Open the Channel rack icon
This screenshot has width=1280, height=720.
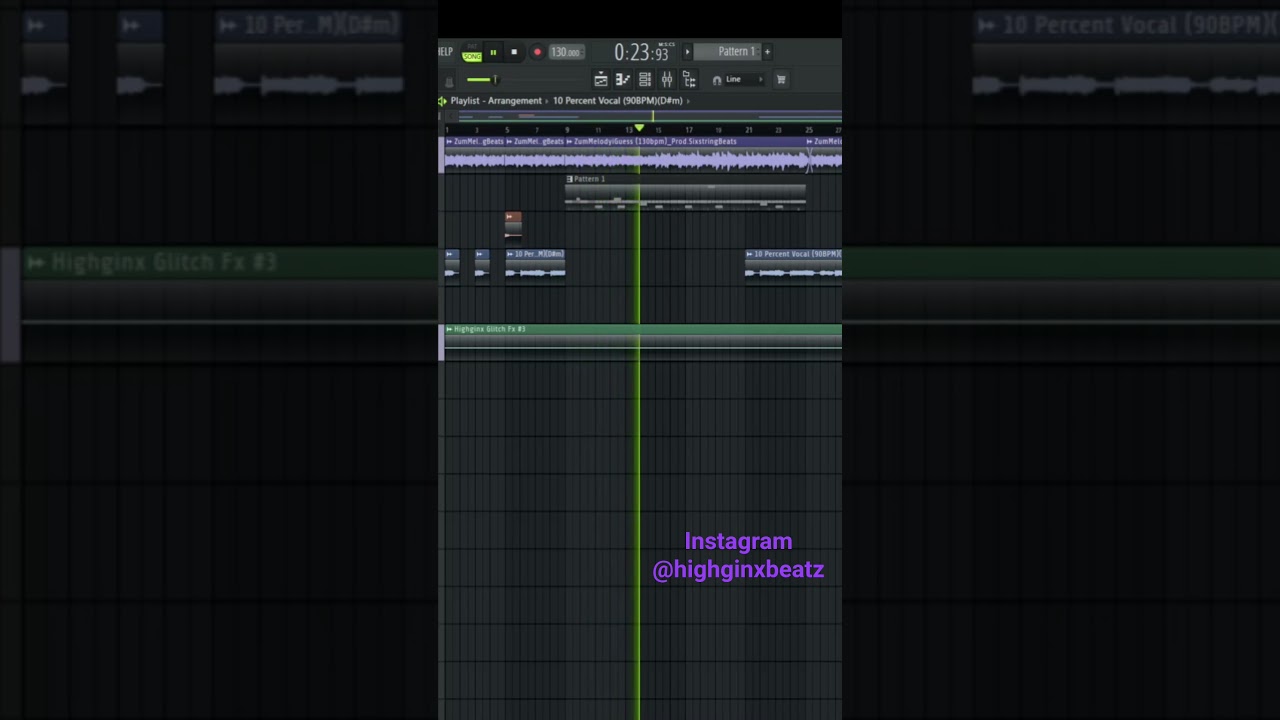(x=645, y=80)
